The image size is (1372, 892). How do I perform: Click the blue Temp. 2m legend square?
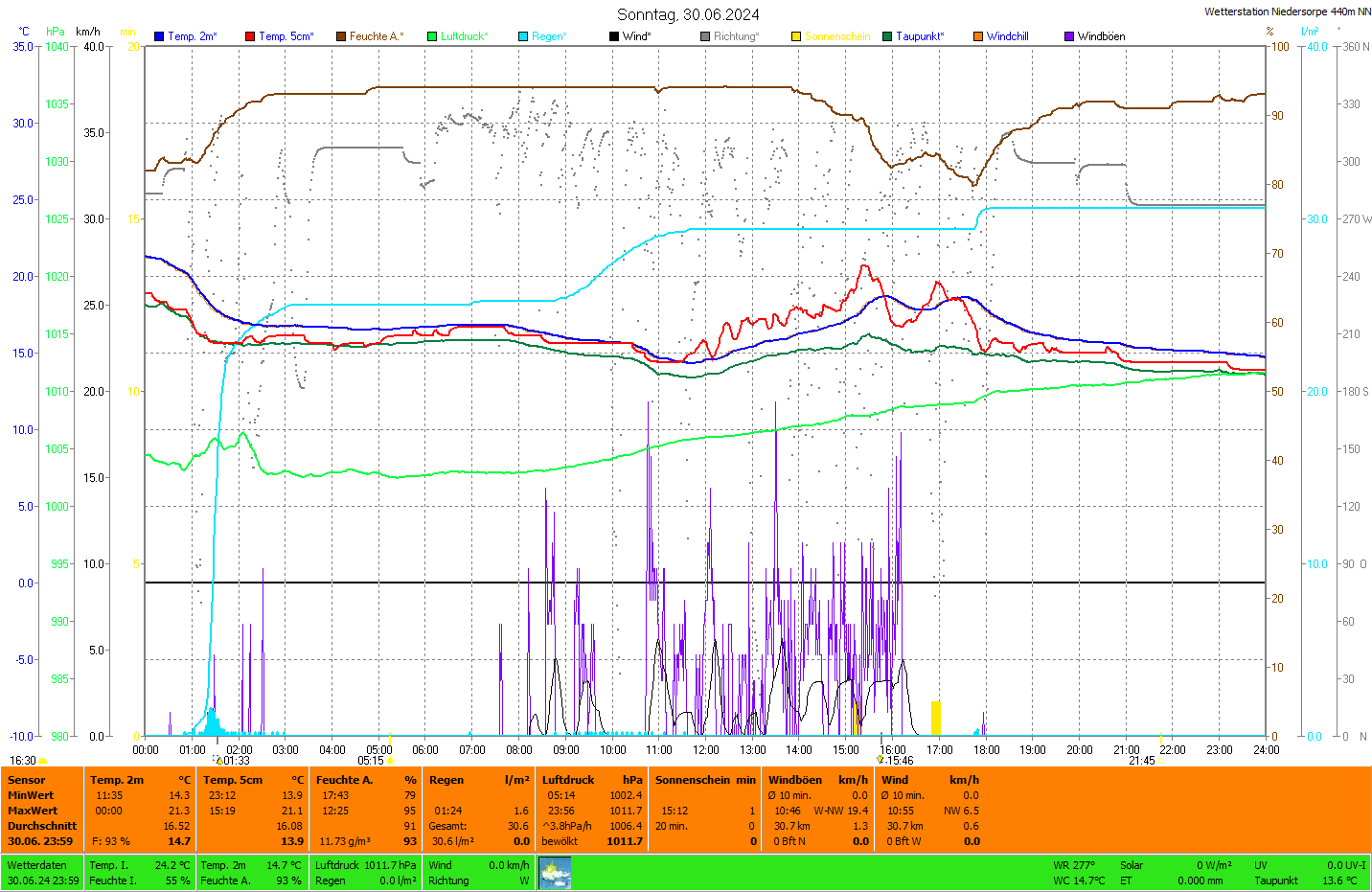(159, 36)
